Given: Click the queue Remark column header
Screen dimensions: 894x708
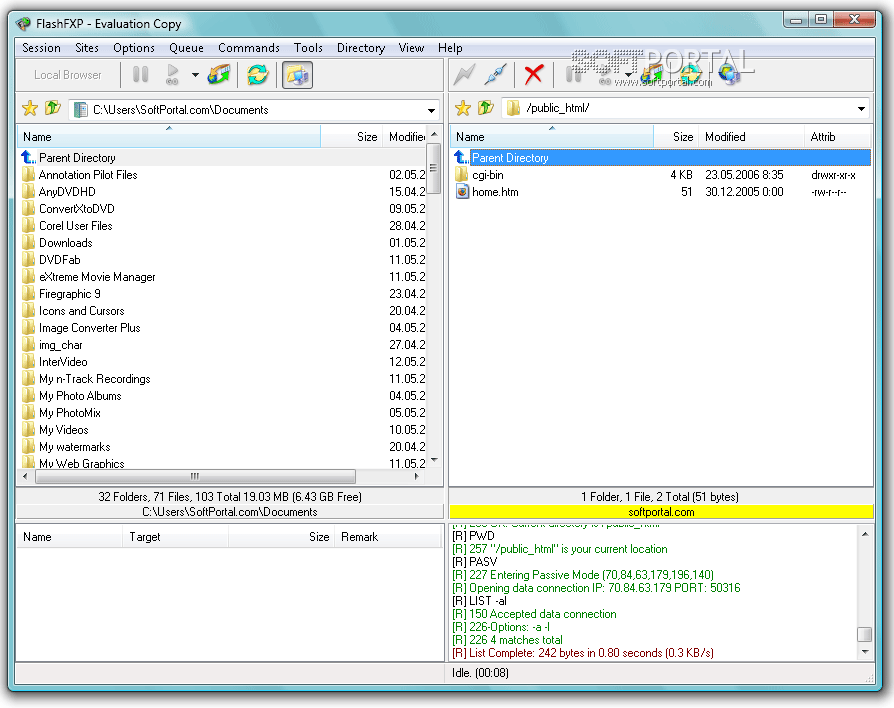Looking at the screenshot, I should [388, 537].
